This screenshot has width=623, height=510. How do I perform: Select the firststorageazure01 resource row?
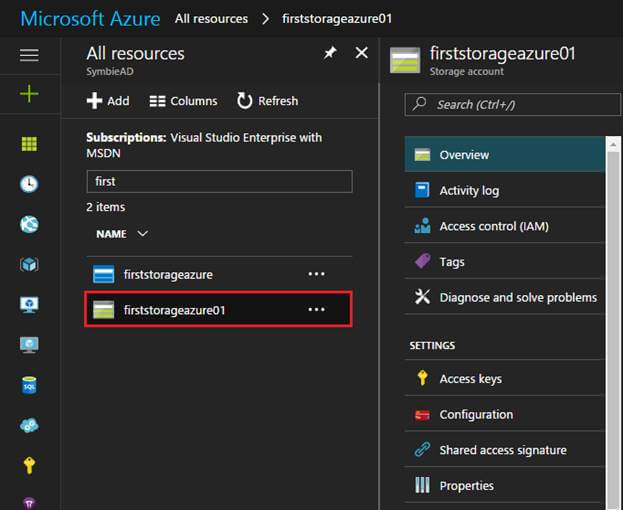tap(219, 309)
